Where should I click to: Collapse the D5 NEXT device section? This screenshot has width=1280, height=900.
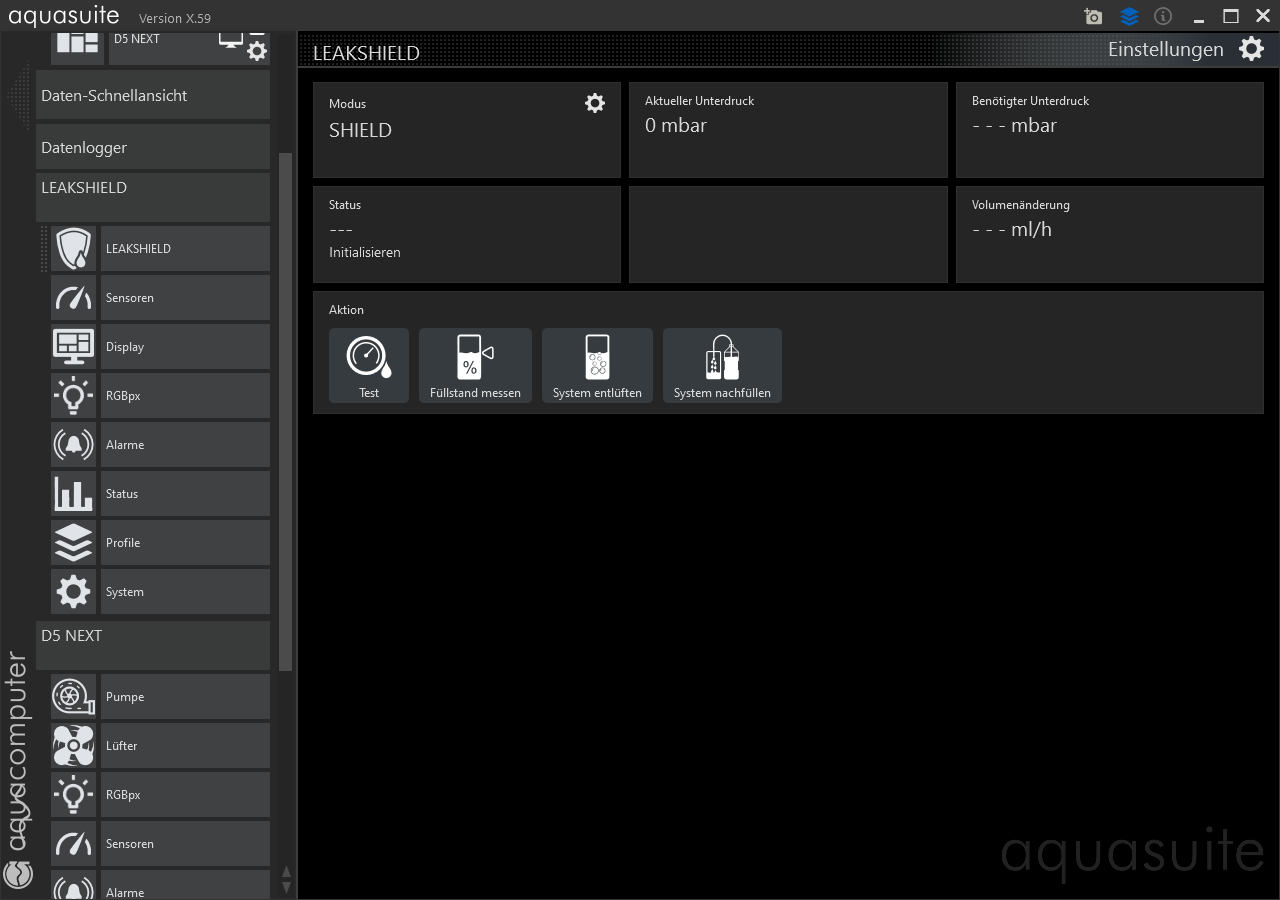153,644
